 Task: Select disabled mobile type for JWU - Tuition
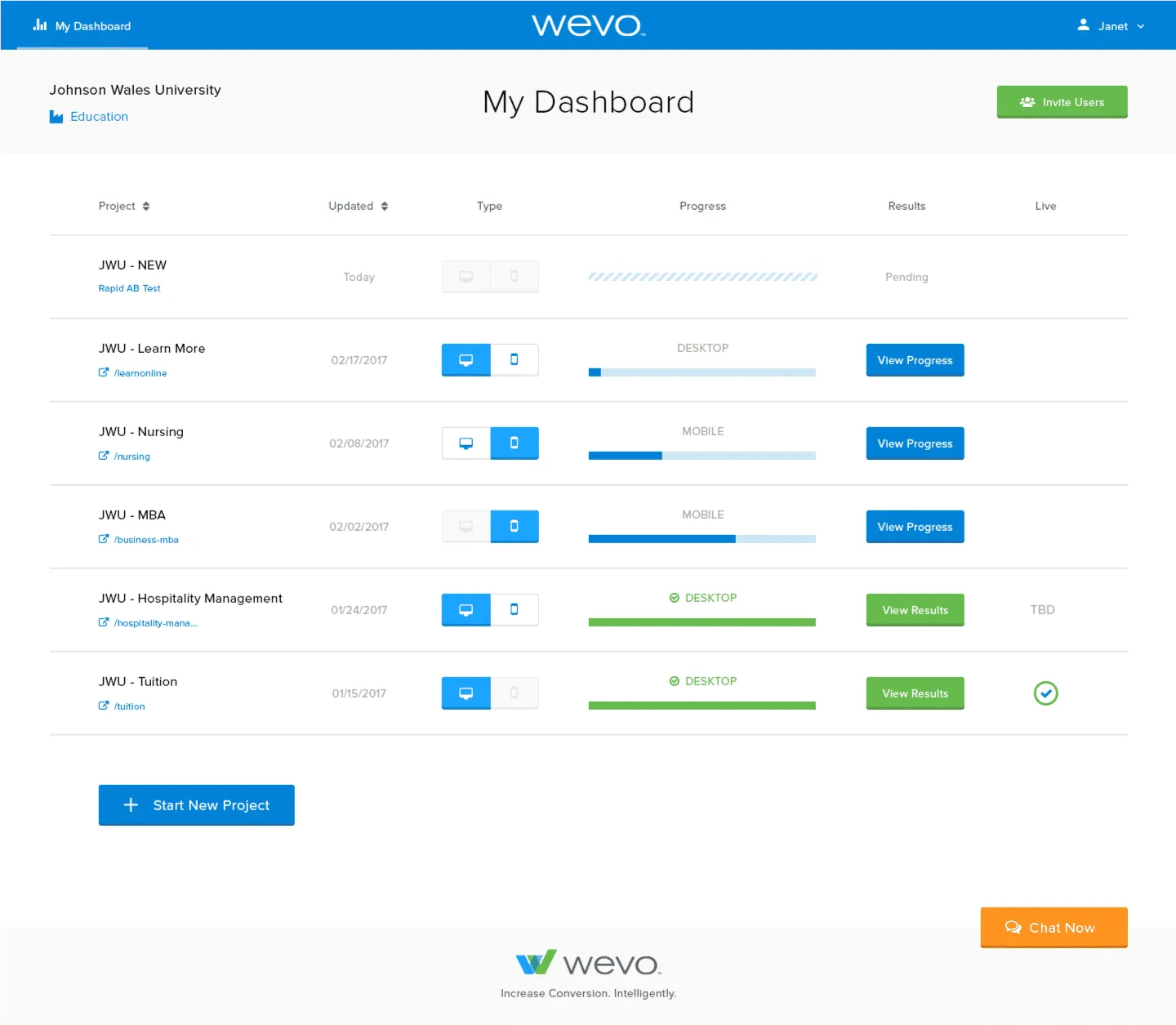click(514, 693)
